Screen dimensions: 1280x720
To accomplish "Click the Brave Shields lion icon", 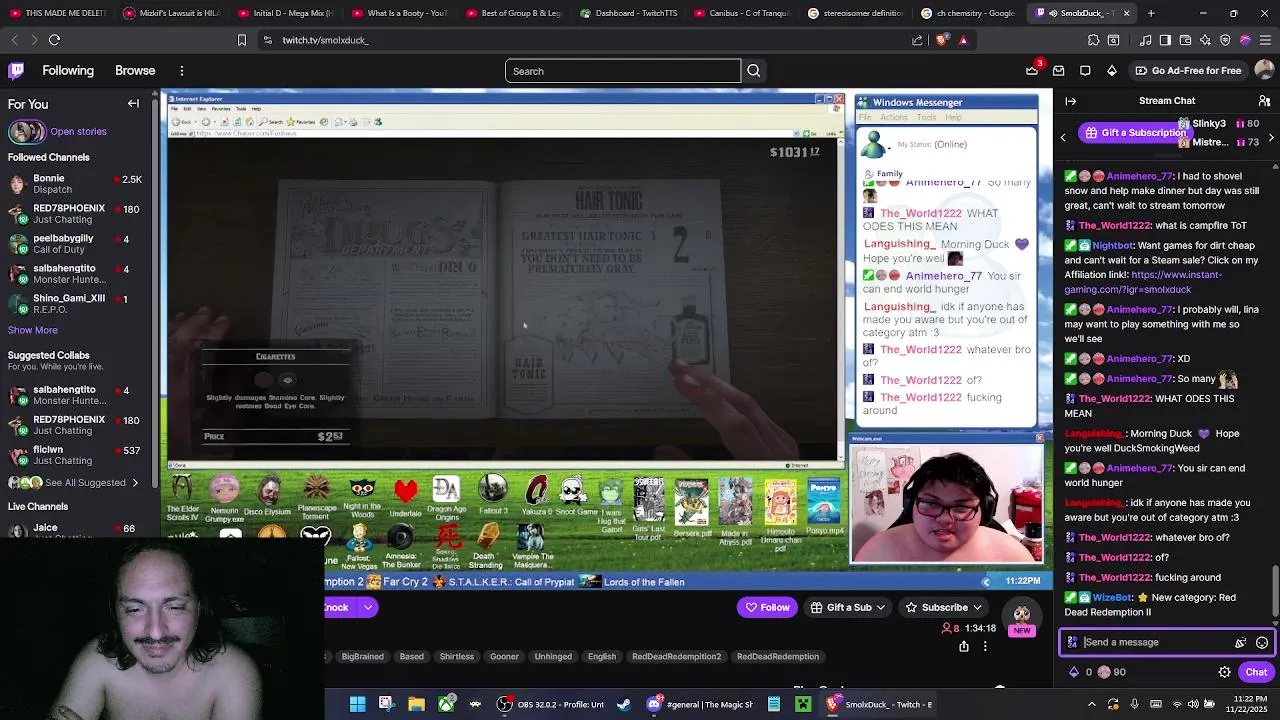I will point(942,40).
